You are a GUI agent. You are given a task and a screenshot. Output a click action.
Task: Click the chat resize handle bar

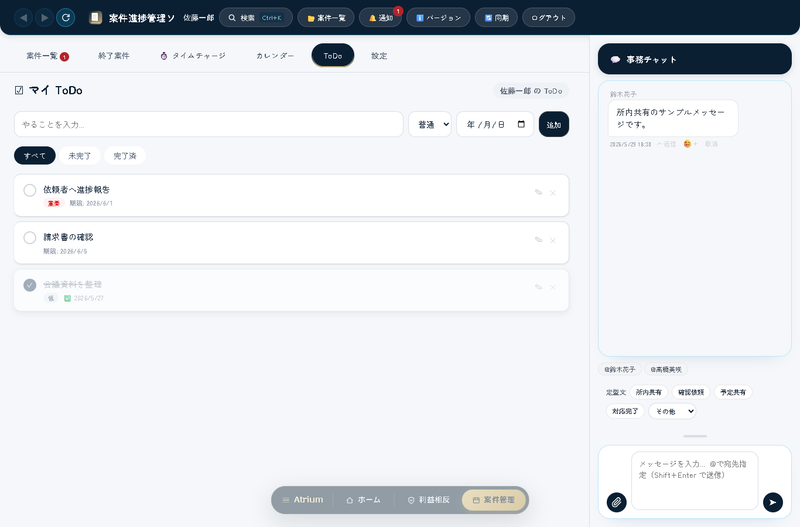(x=695, y=436)
